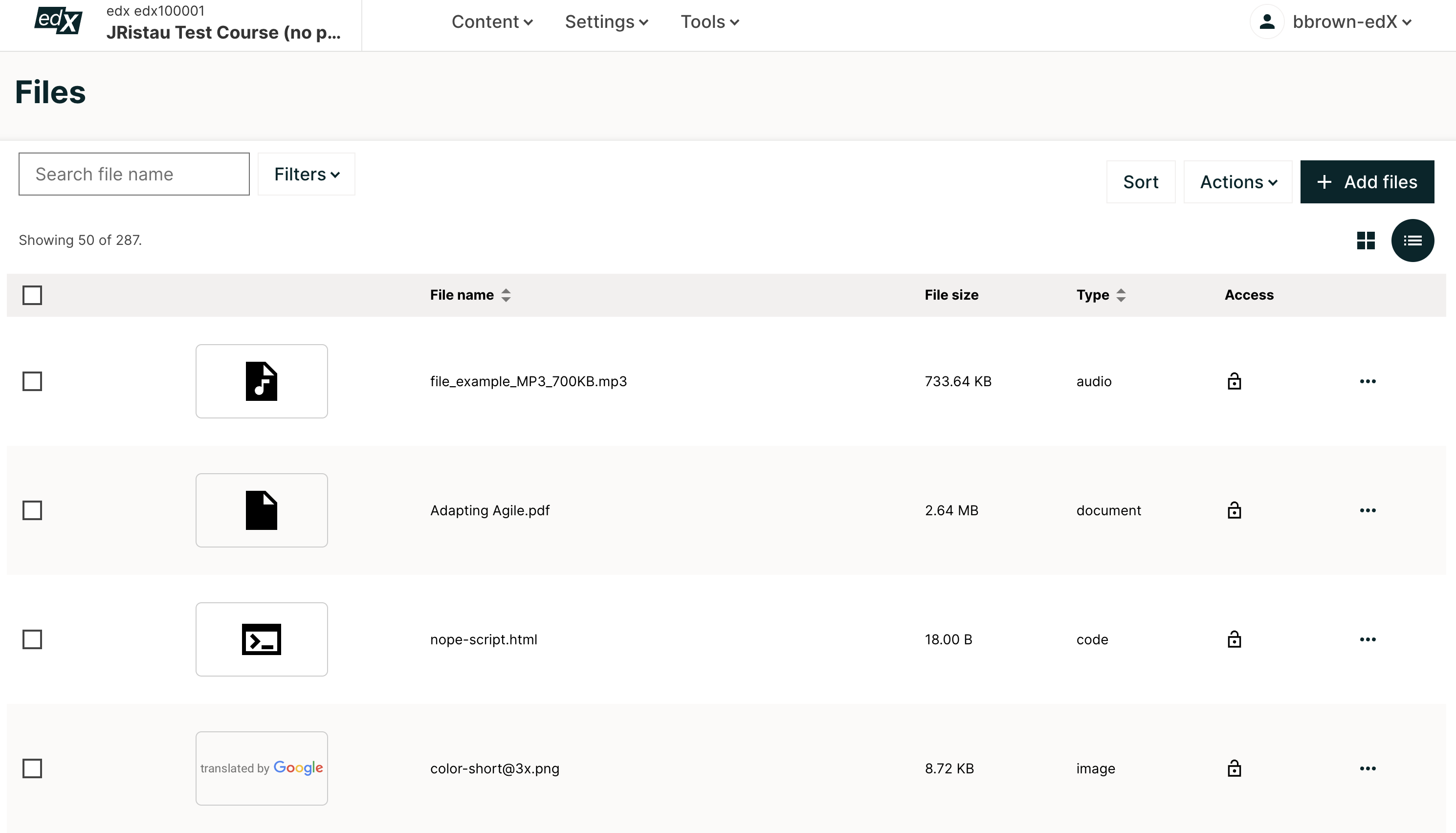The image size is (1456, 833).
Task: Switch to list view layout
Action: (1412, 241)
